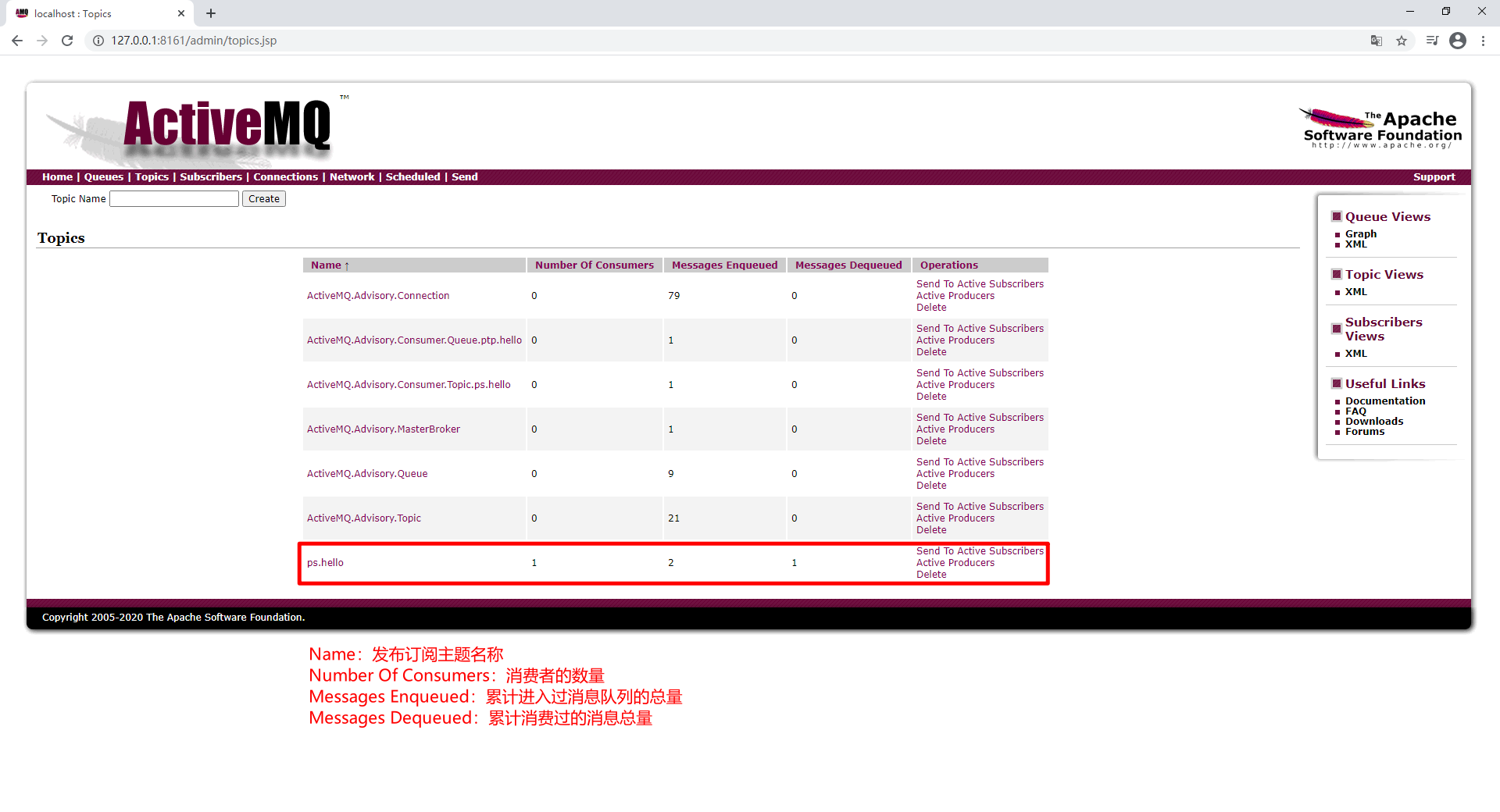This screenshot has width=1500, height=812.
Task: Send To Active Subscribers for ActiveMQ.Advisory.Topic
Action: pyautogui.click(x=980, y=507)
